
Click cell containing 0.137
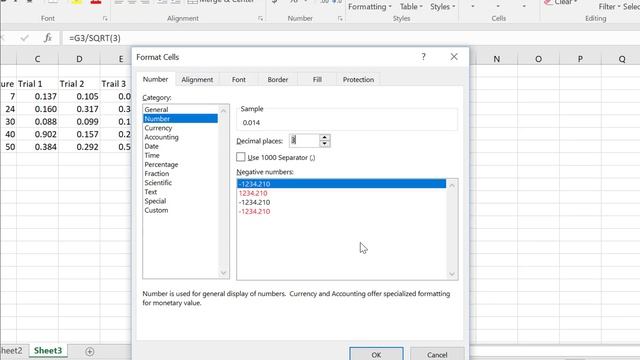[37, 96]
